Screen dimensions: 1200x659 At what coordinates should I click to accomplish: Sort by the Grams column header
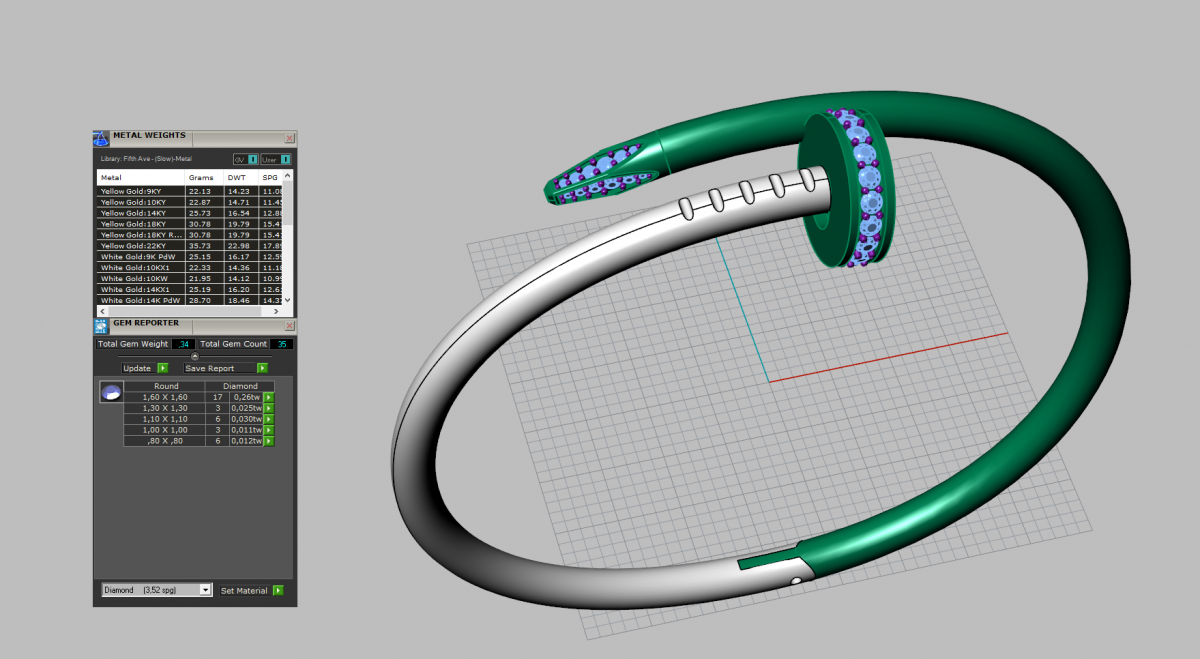pos(201,177)
